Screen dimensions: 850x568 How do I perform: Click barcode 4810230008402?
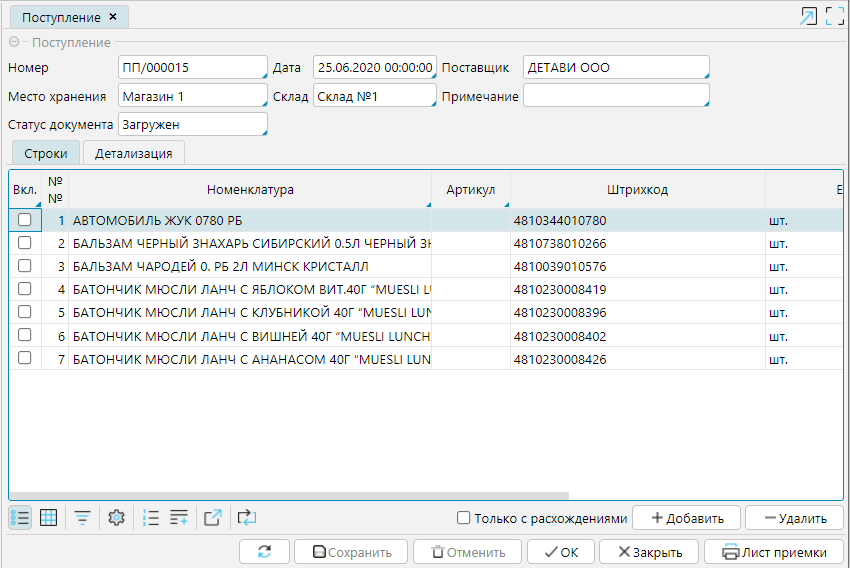coord(560,337)
